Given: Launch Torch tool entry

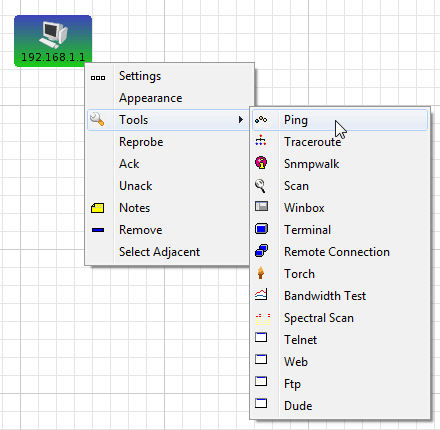Looking at the screenshot, I should point(339,274).
